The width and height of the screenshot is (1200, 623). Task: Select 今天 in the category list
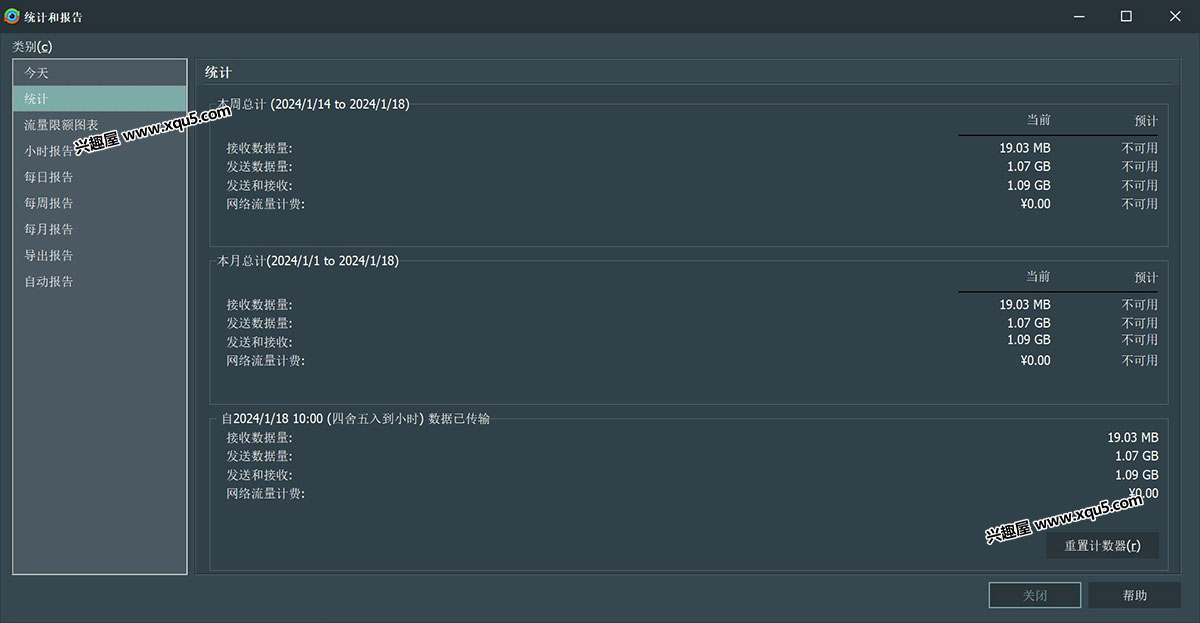37,73
